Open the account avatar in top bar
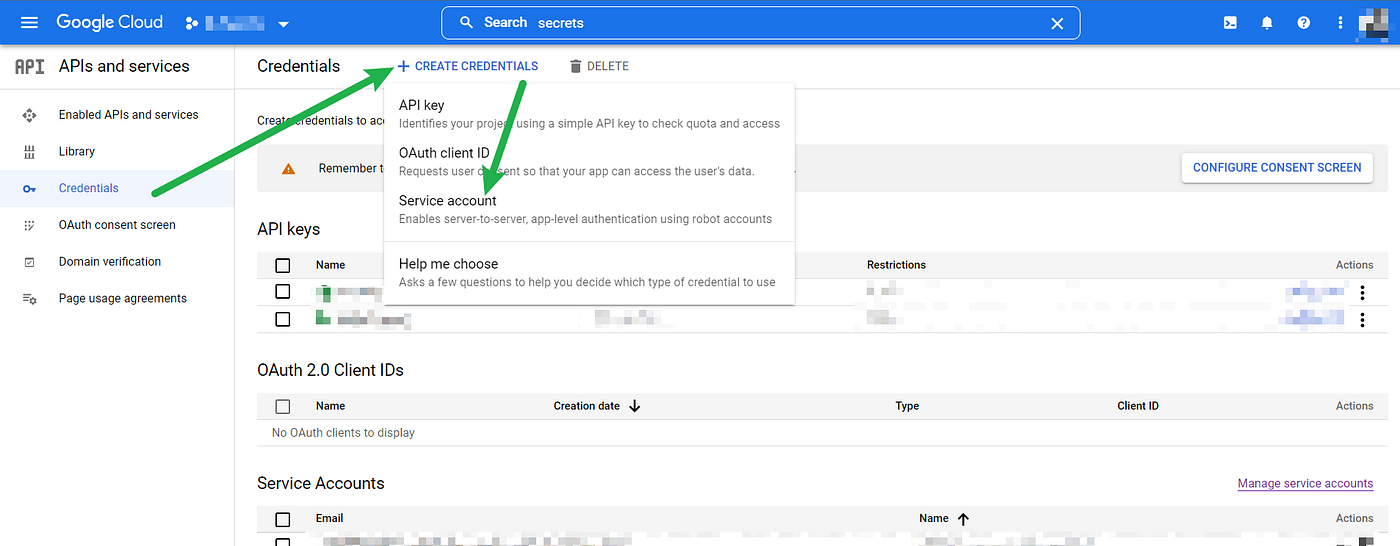The height and width of the screenshot is (546, 1400). (1372, 22)
